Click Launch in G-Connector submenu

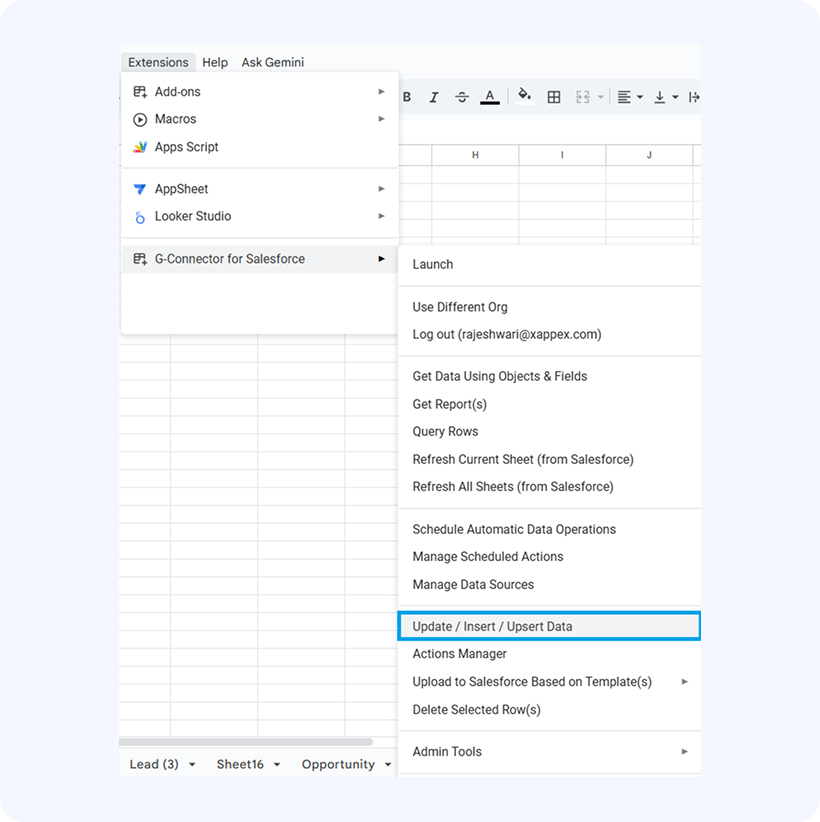433,265
